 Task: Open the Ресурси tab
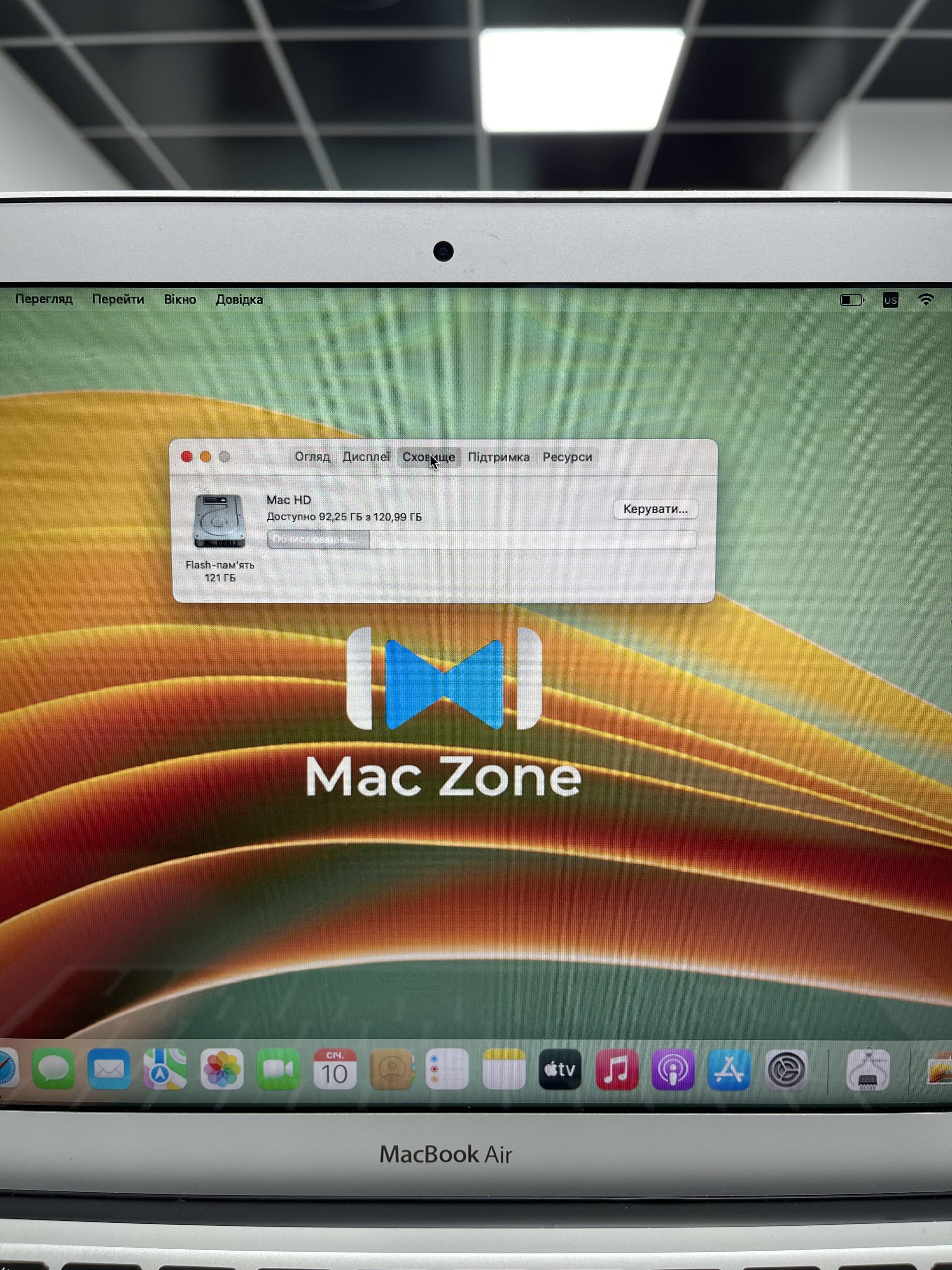click(568, 457)
